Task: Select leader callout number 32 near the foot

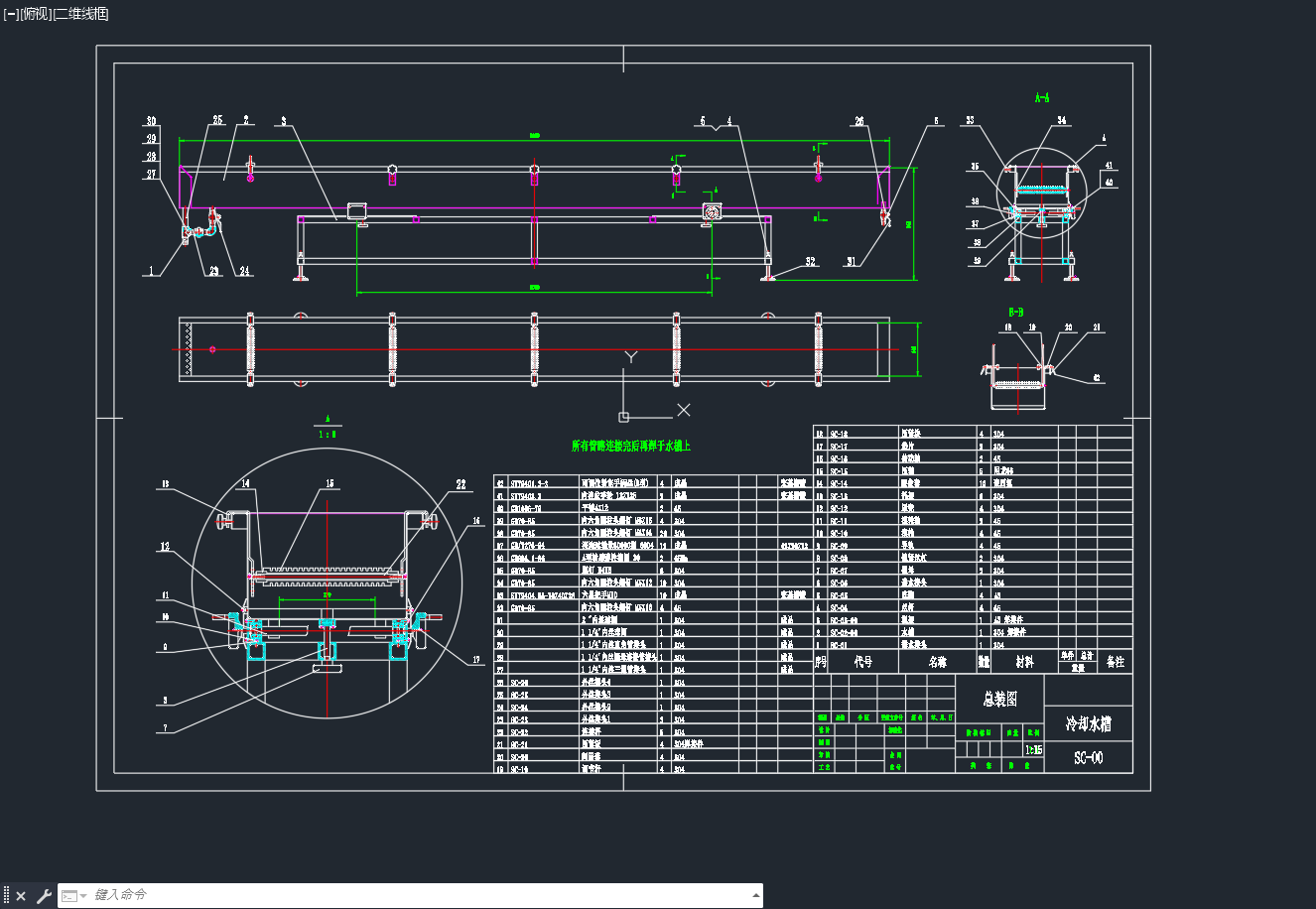Action: pyautogui.click(x=811, y=262)
